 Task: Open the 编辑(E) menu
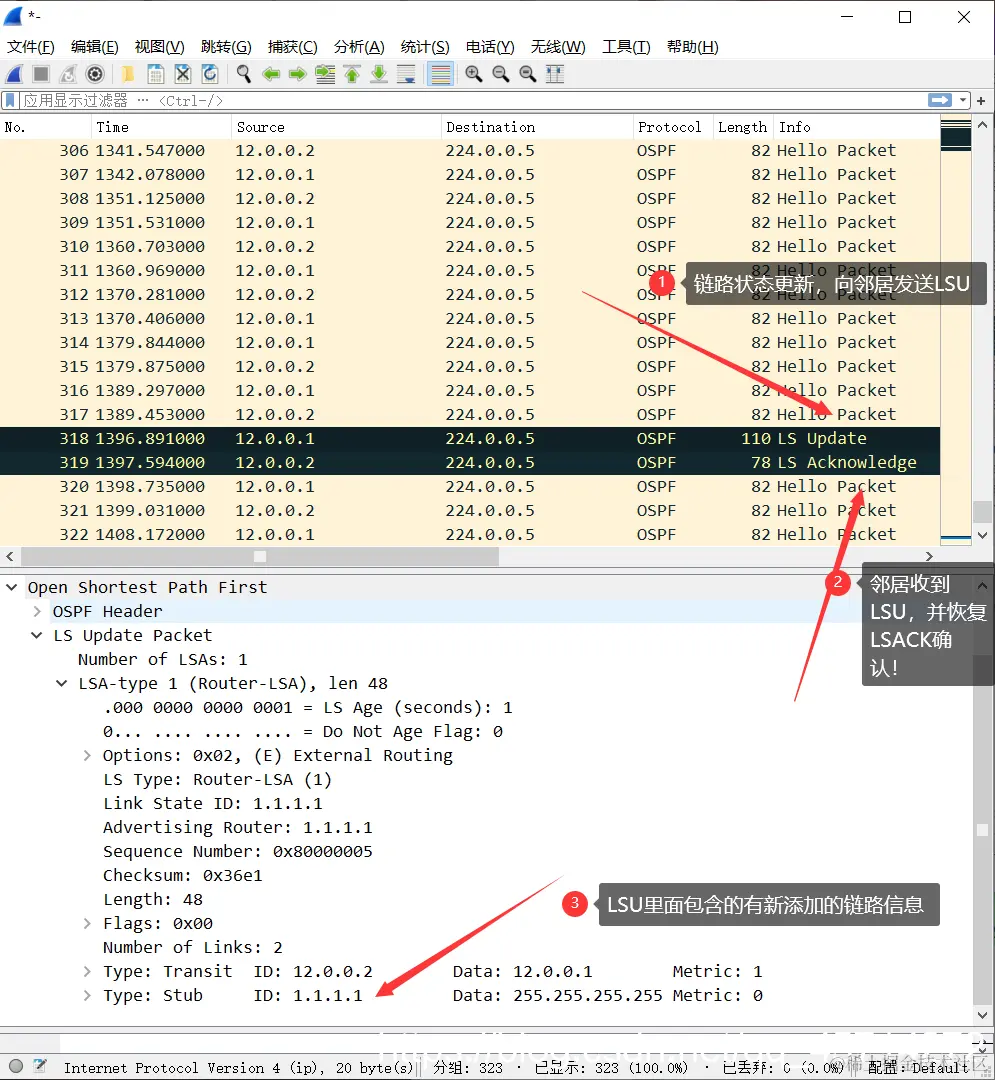coord(95,47)
